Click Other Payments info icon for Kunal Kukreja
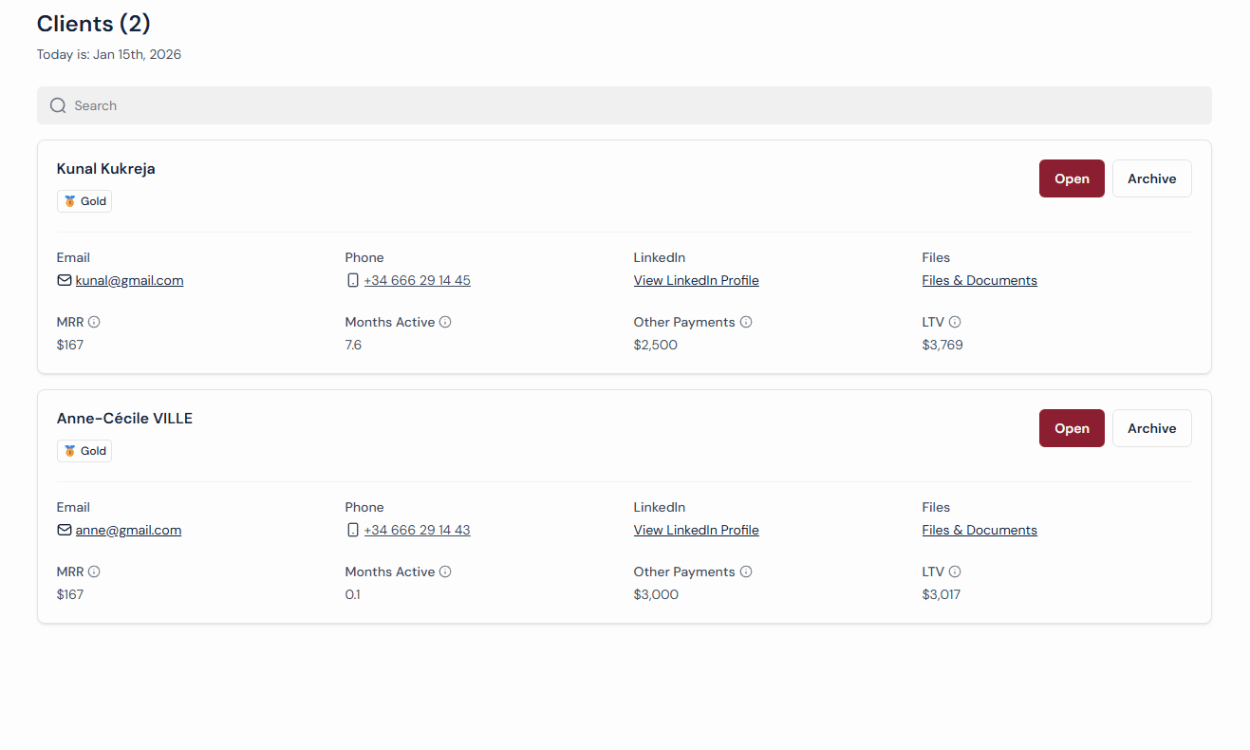This screenshot has width=1250, height=750. 746,322
